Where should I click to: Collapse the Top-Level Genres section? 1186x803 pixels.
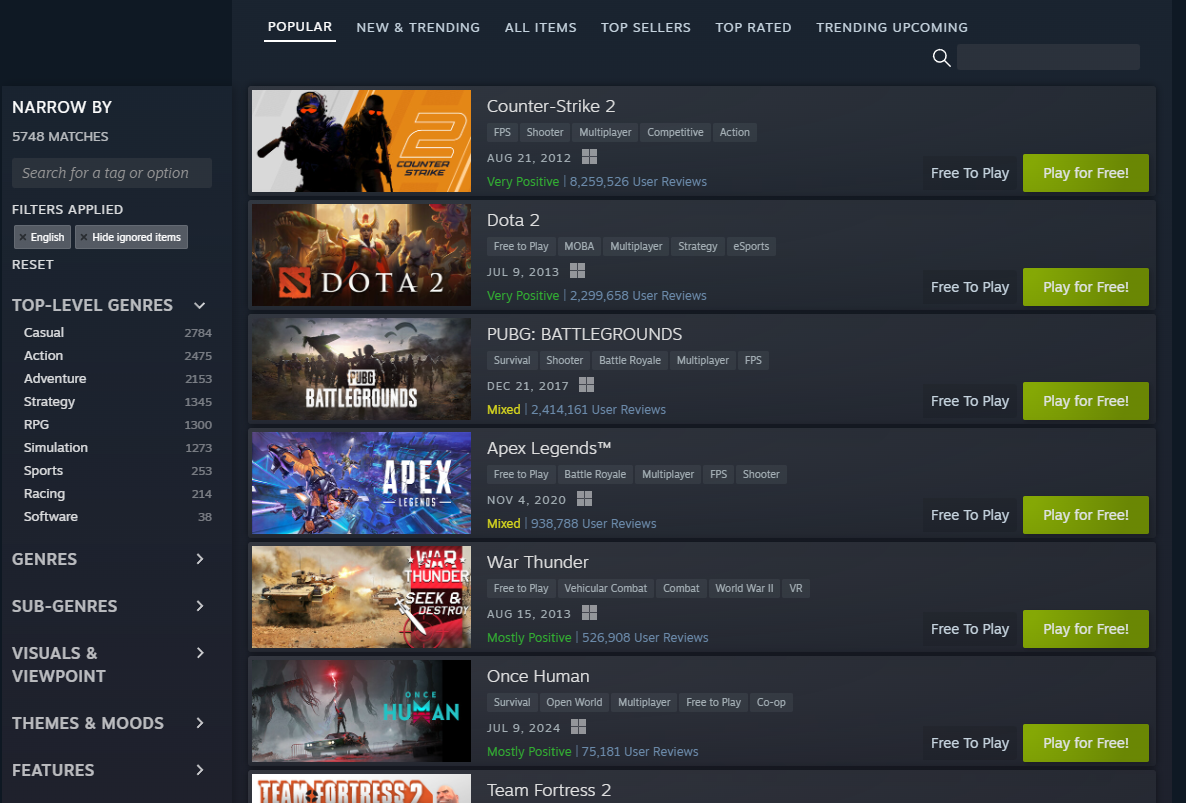click(200, 305)
